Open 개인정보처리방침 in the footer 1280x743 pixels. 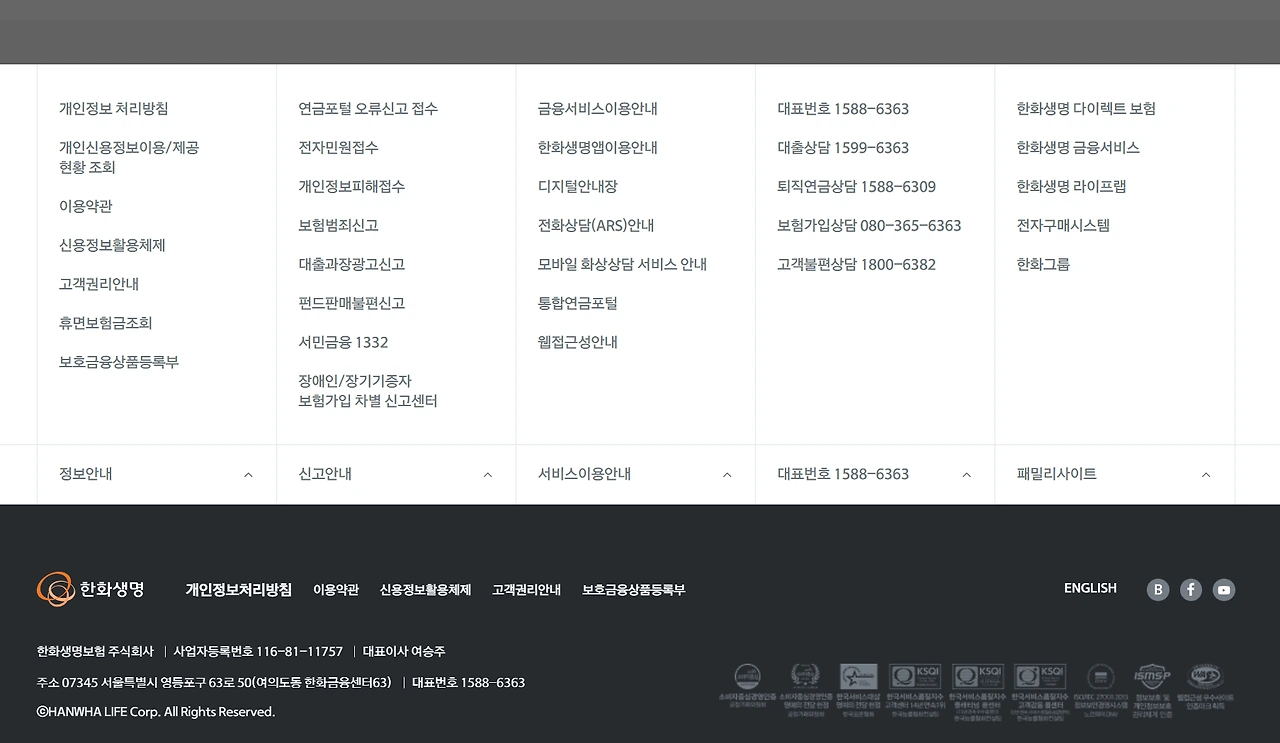coord(239,590)
